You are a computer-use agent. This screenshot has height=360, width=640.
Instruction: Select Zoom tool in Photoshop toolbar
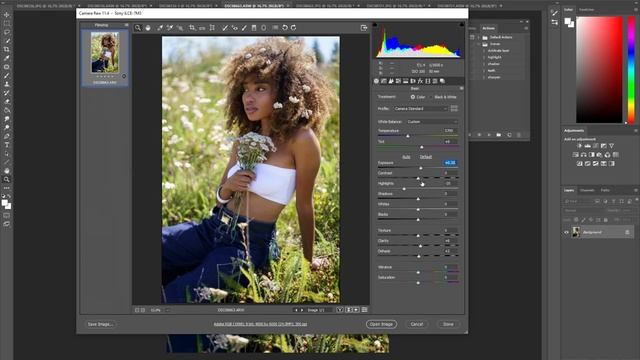tap(7, 180)
